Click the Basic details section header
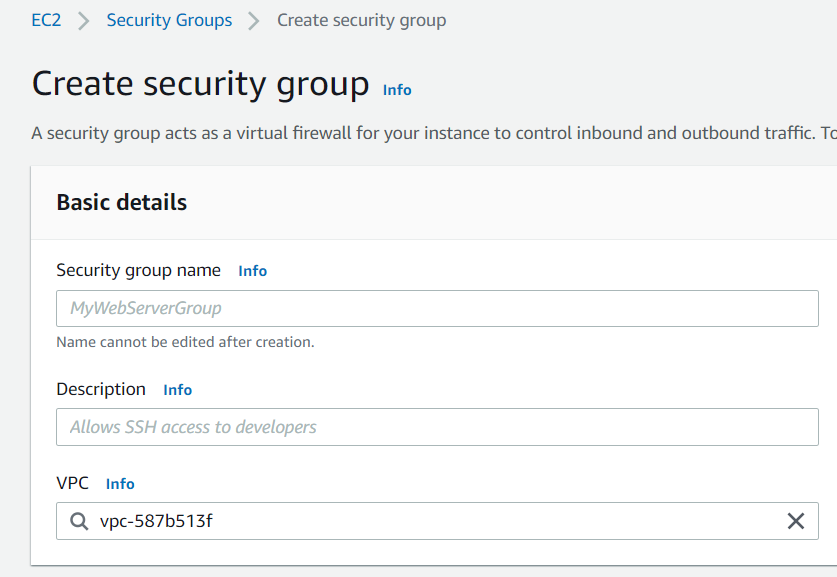The image size is (837, 577). pos(122,202)
